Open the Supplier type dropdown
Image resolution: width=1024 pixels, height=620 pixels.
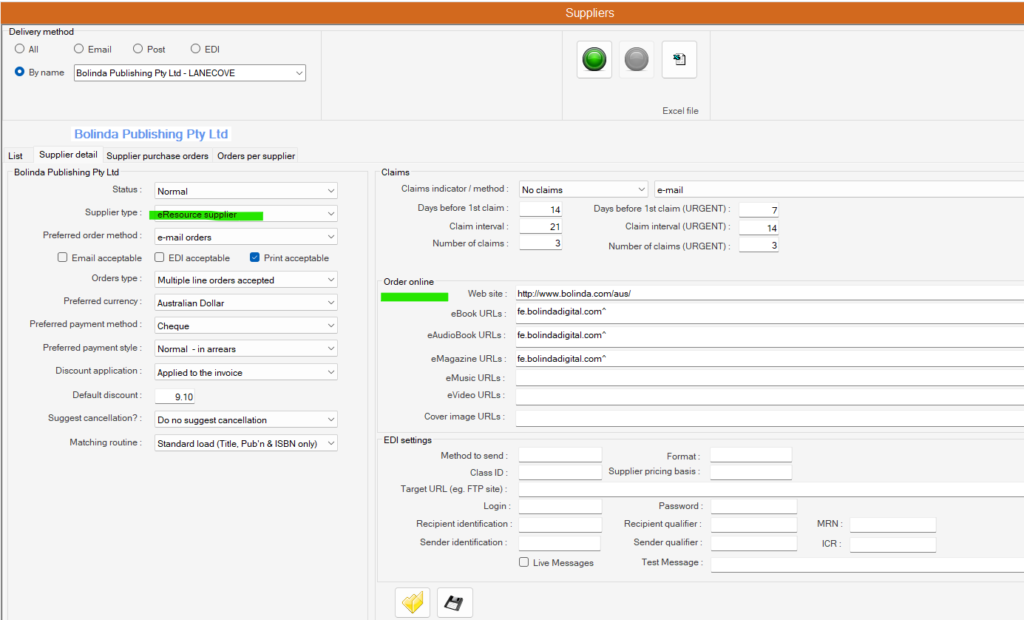(245, 213)
